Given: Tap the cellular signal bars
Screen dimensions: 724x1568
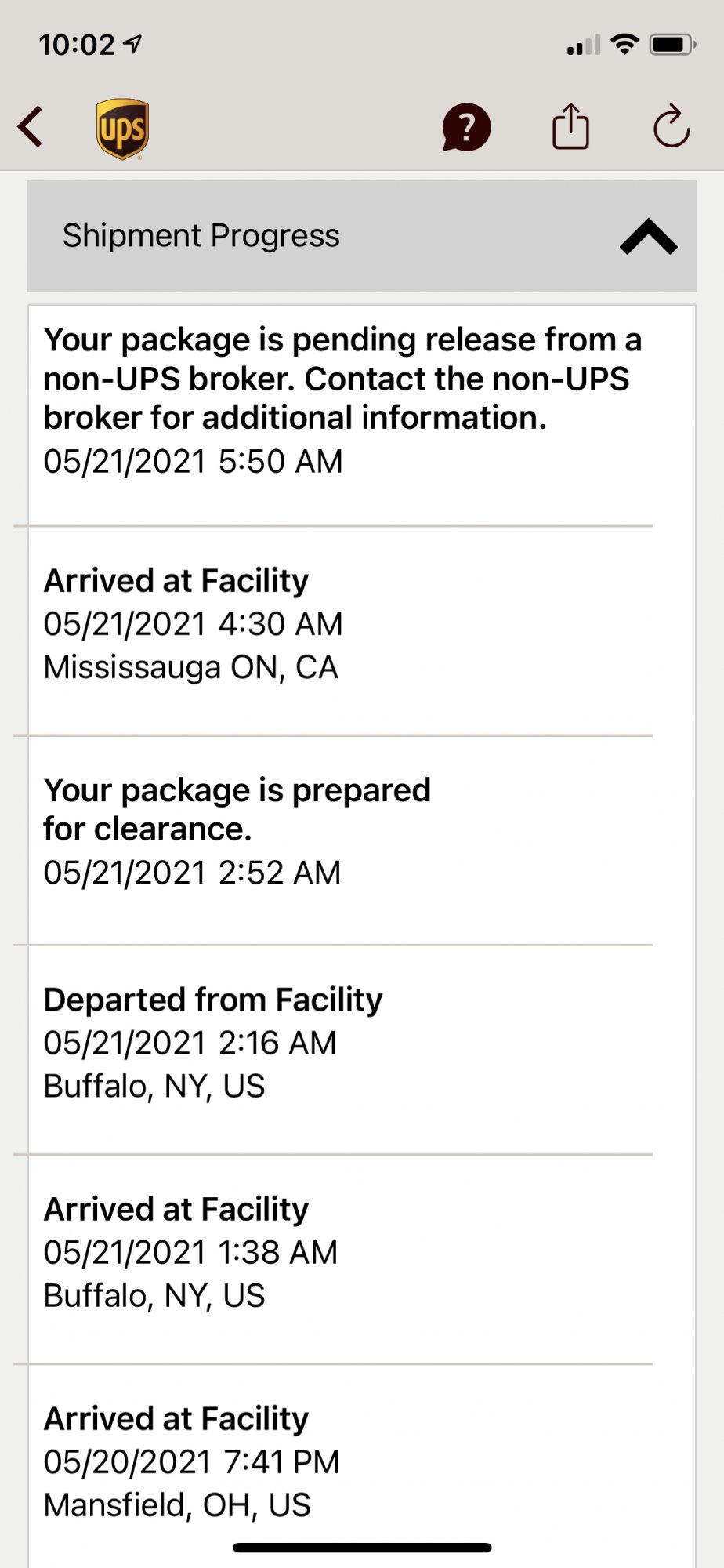Looking at the screenshot, I should coord(584,45).
